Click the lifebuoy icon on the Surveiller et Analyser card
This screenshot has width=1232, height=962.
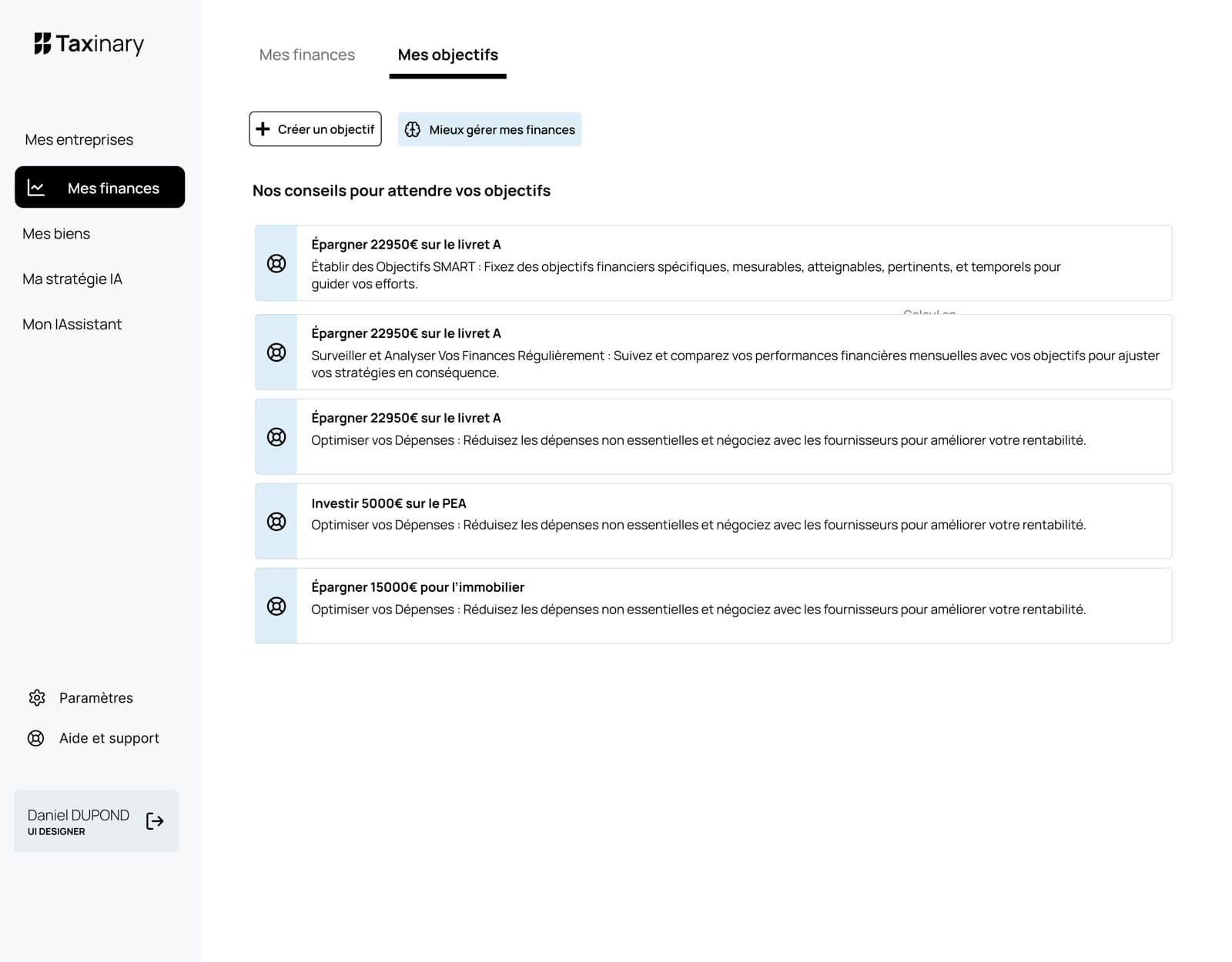[276, 352]
